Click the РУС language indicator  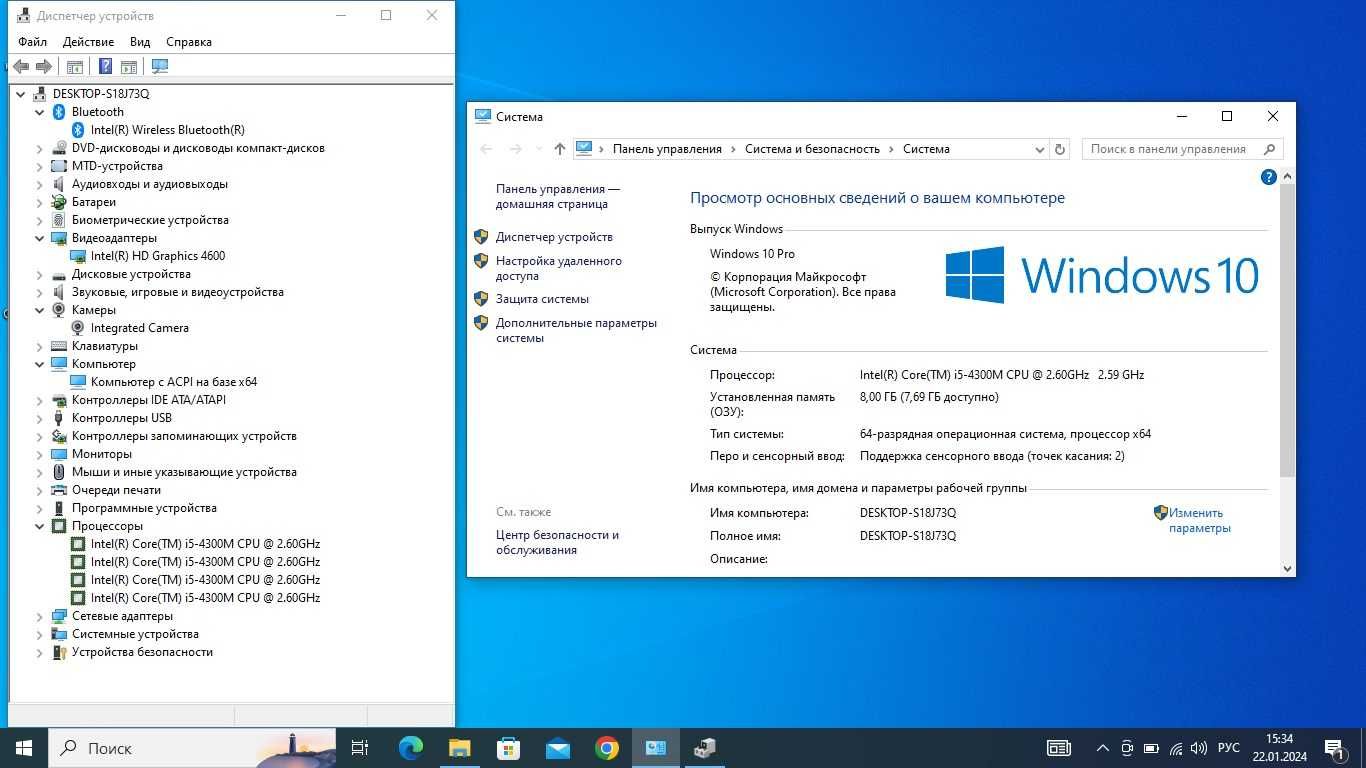coord(1229,748)
